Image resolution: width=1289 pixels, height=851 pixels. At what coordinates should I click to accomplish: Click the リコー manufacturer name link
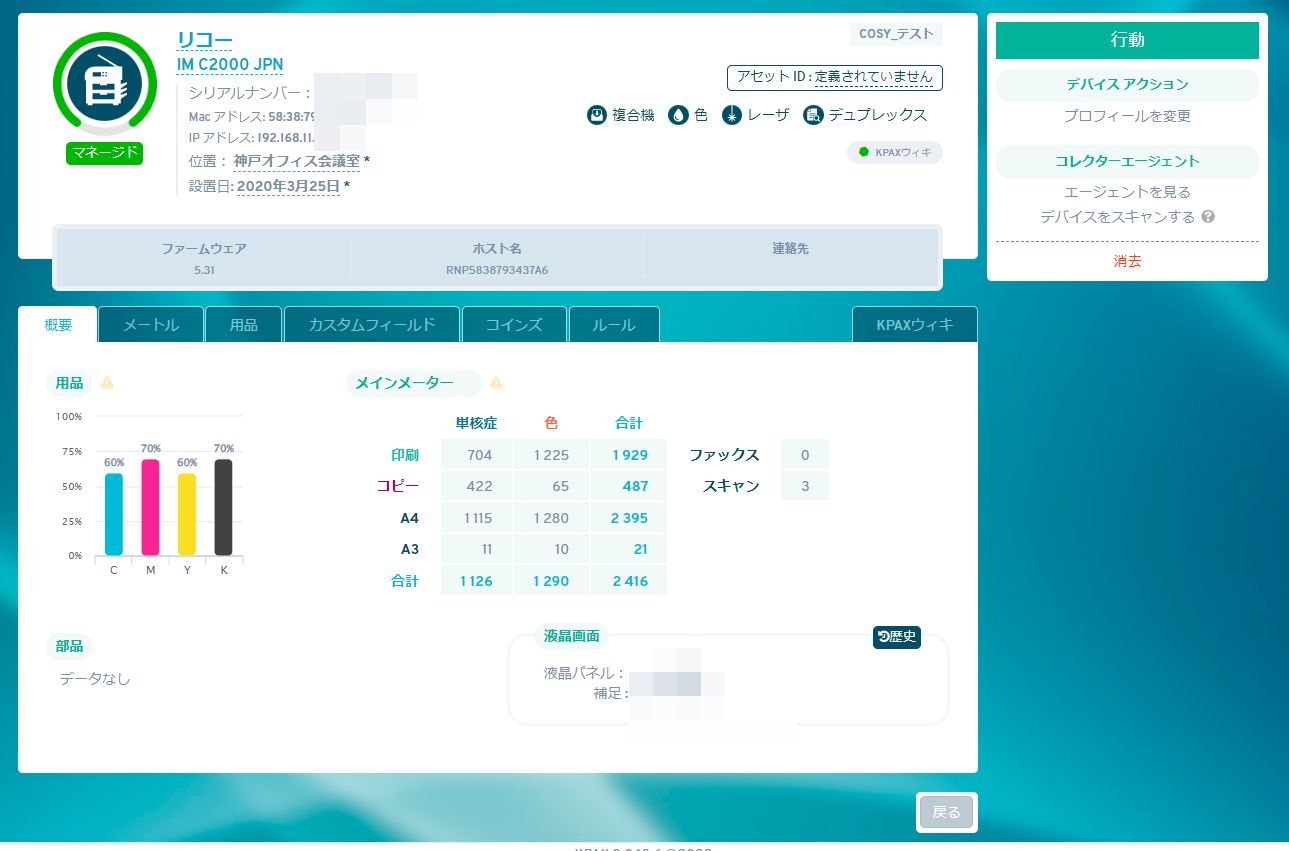(204, 39)
